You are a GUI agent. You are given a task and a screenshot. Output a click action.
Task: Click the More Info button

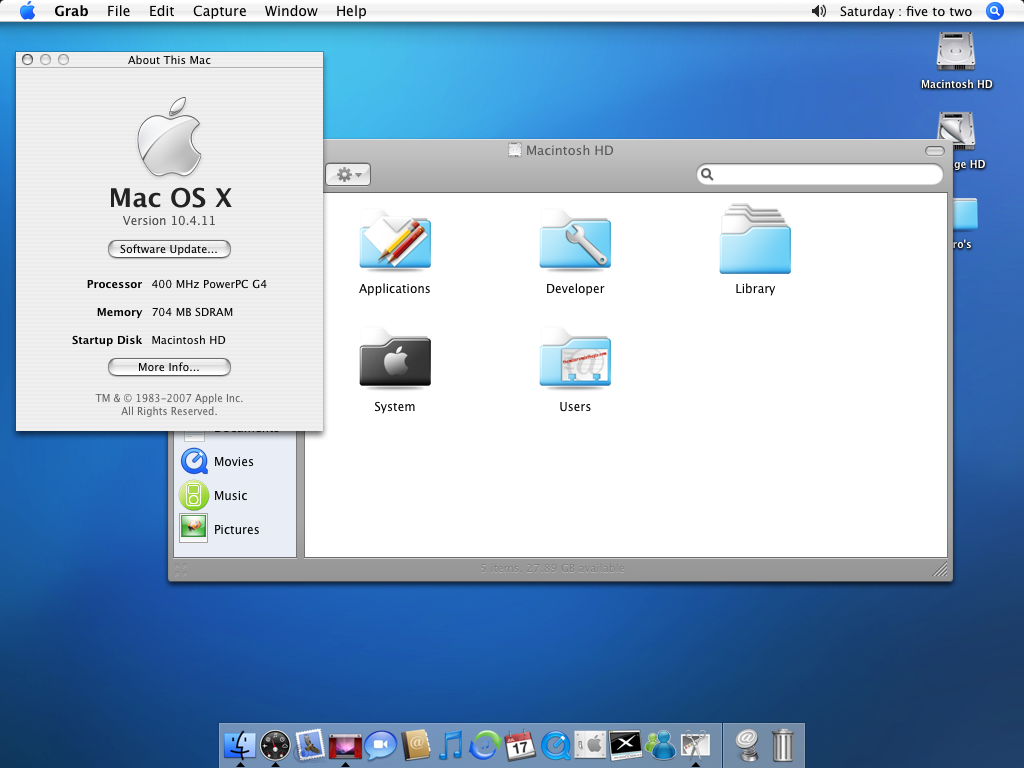[x=169, y=367]
